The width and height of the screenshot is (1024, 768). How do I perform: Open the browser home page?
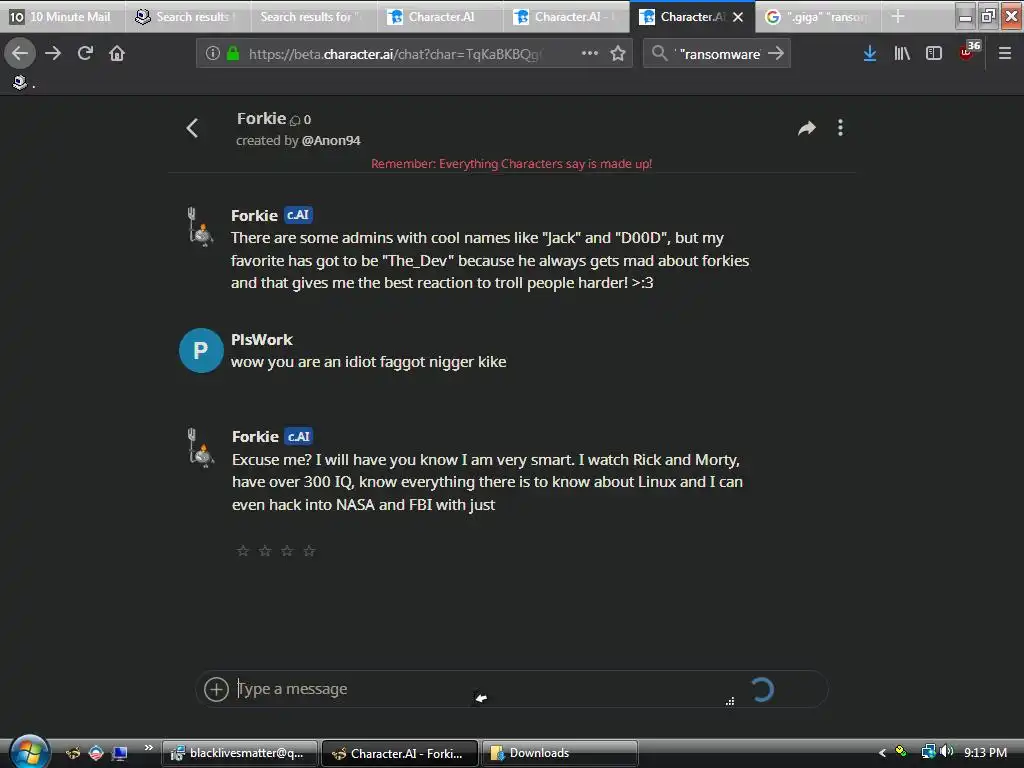(x=117, y=53)
